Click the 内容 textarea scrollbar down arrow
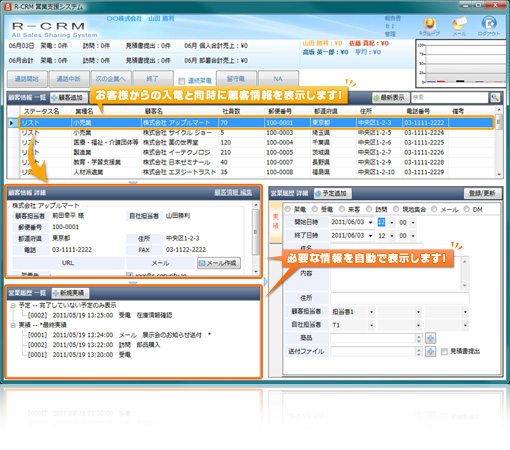 coord(464,286)
